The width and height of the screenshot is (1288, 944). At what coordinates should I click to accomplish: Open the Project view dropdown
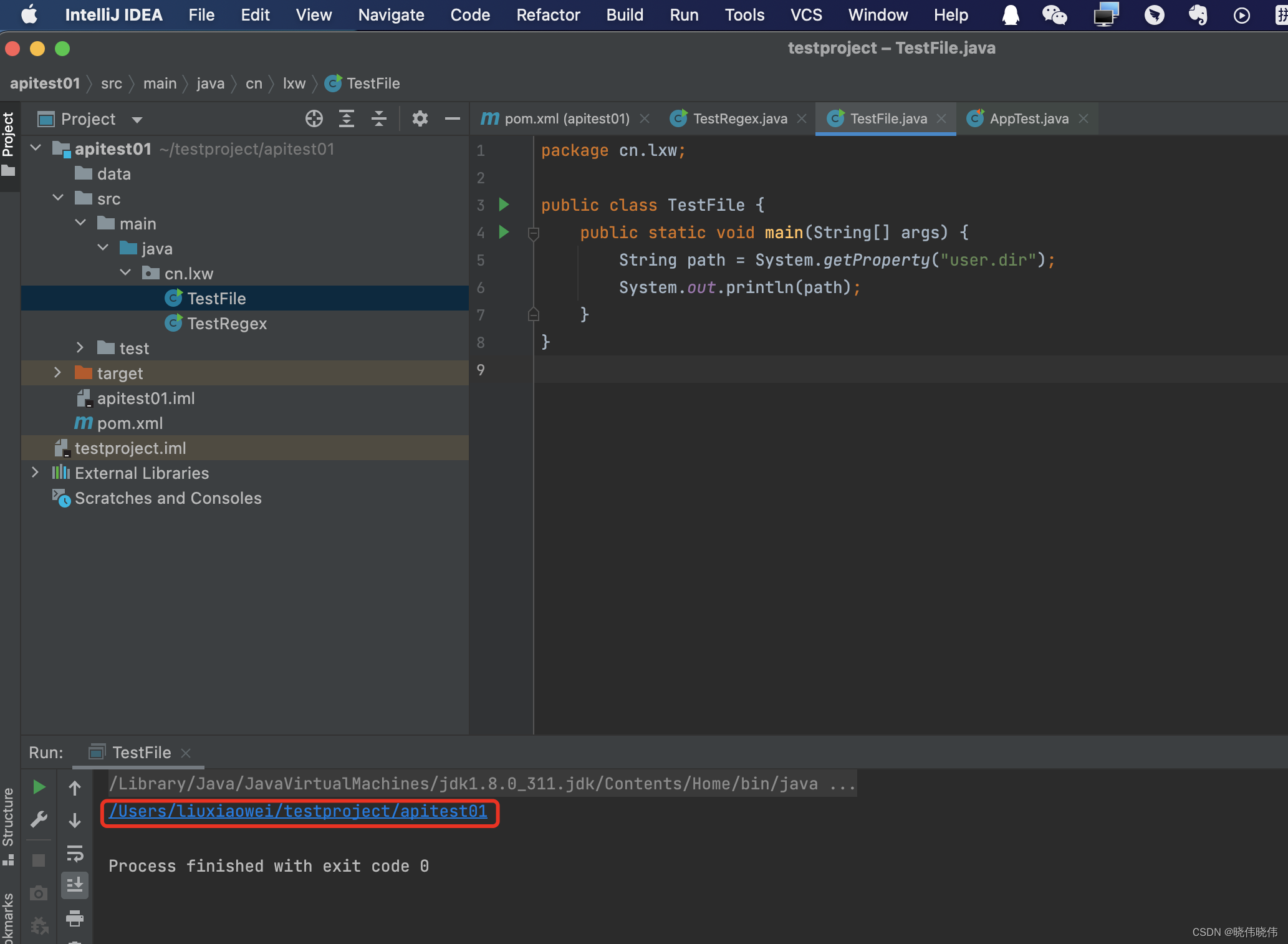pos(137,119)
